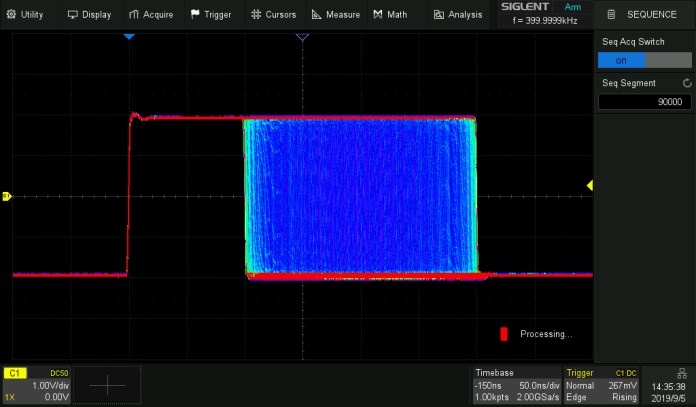Click the Trigger flag icon
Screen dimensions: 696x407
pos(194,15)
